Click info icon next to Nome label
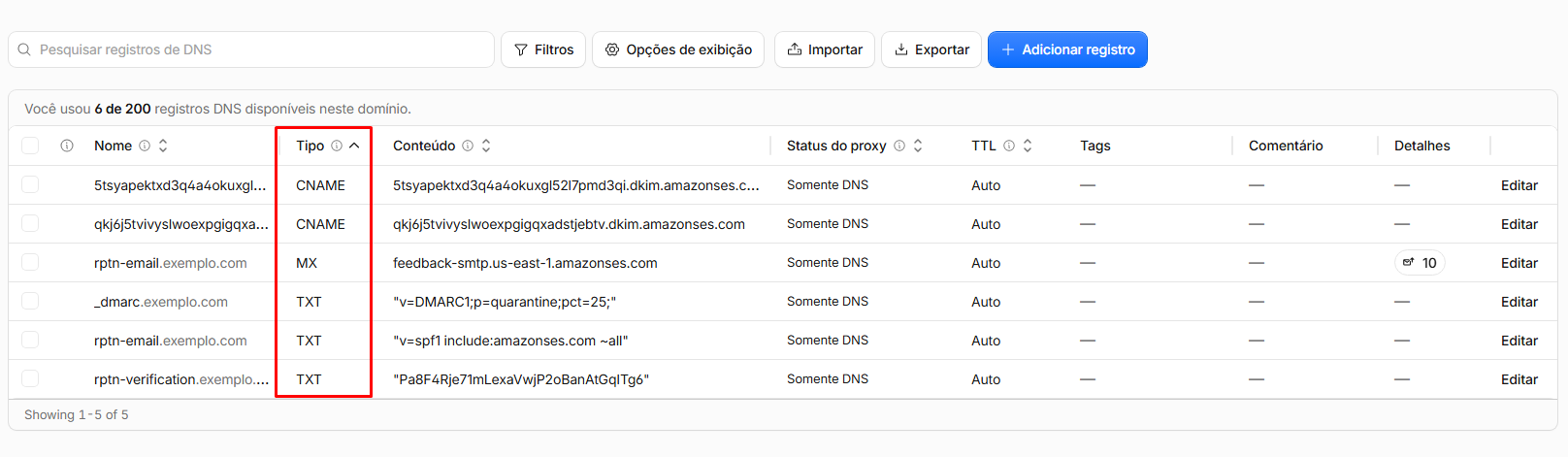The image size is (1568, 457). (x=145, y=146)
